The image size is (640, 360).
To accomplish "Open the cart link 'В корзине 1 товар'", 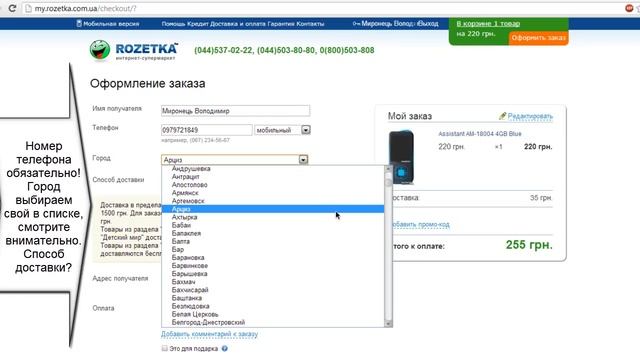I will (x=488, y=24).
